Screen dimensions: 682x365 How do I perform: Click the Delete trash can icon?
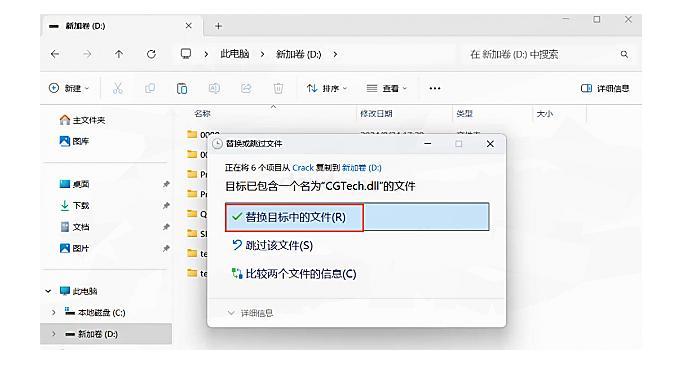(278, 88)
